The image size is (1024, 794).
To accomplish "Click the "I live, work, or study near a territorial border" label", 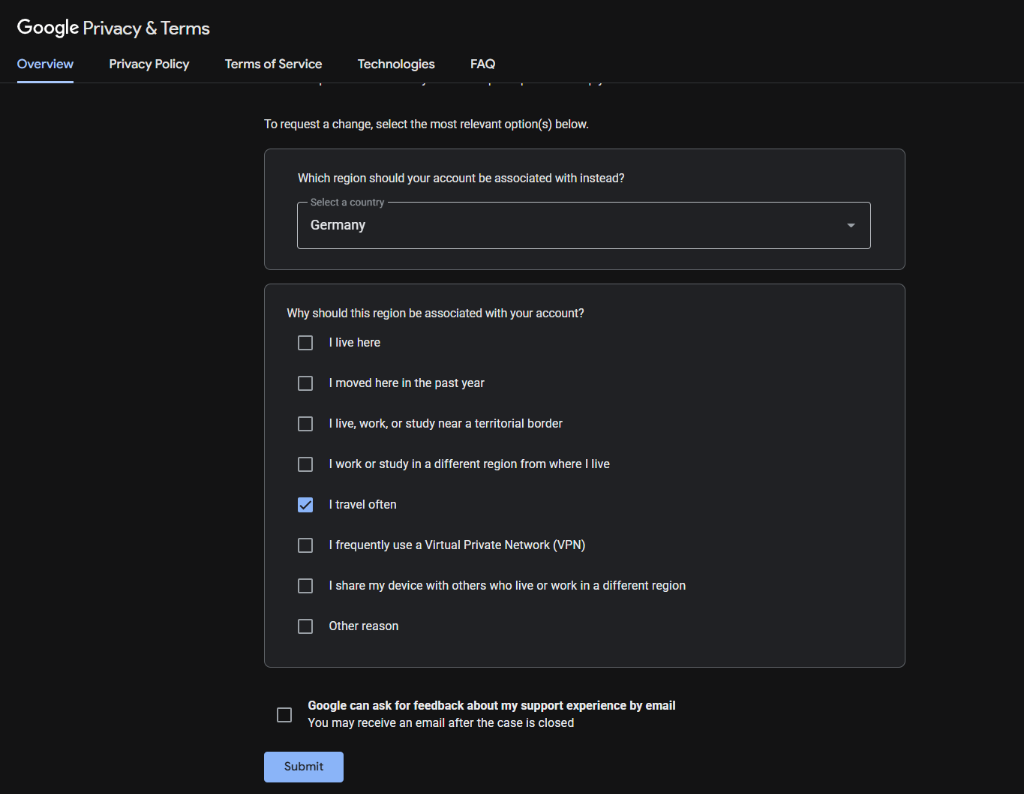I will click(x=446, y=424).
